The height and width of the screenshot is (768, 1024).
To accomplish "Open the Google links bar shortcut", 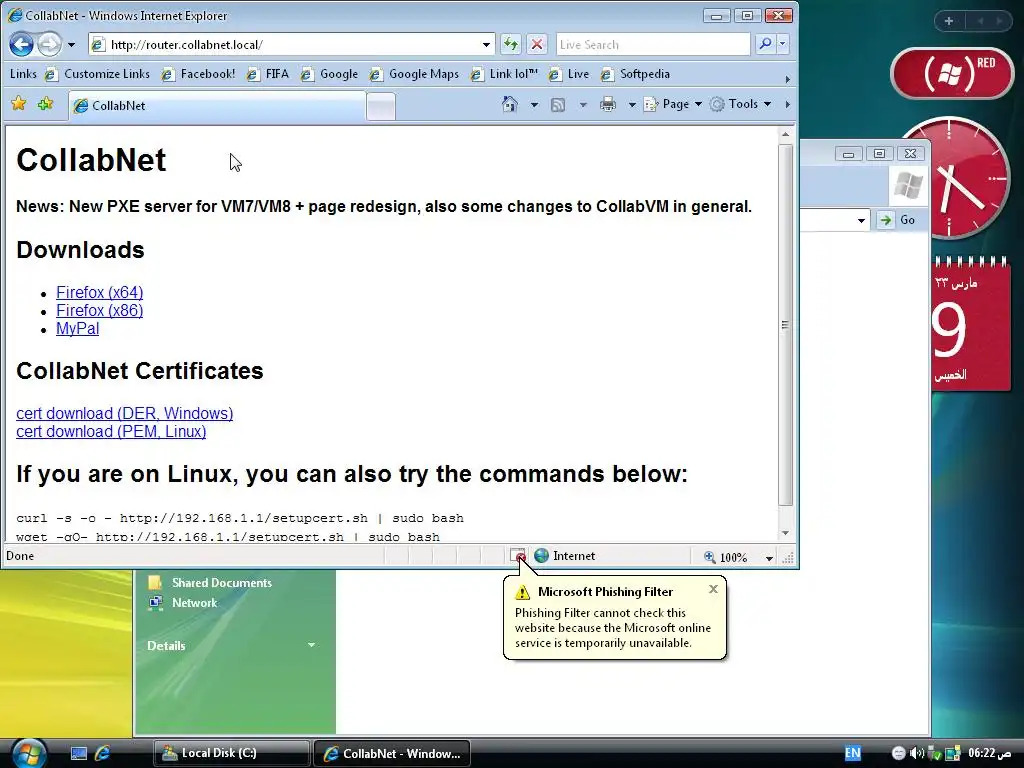I will coord(329,74).
